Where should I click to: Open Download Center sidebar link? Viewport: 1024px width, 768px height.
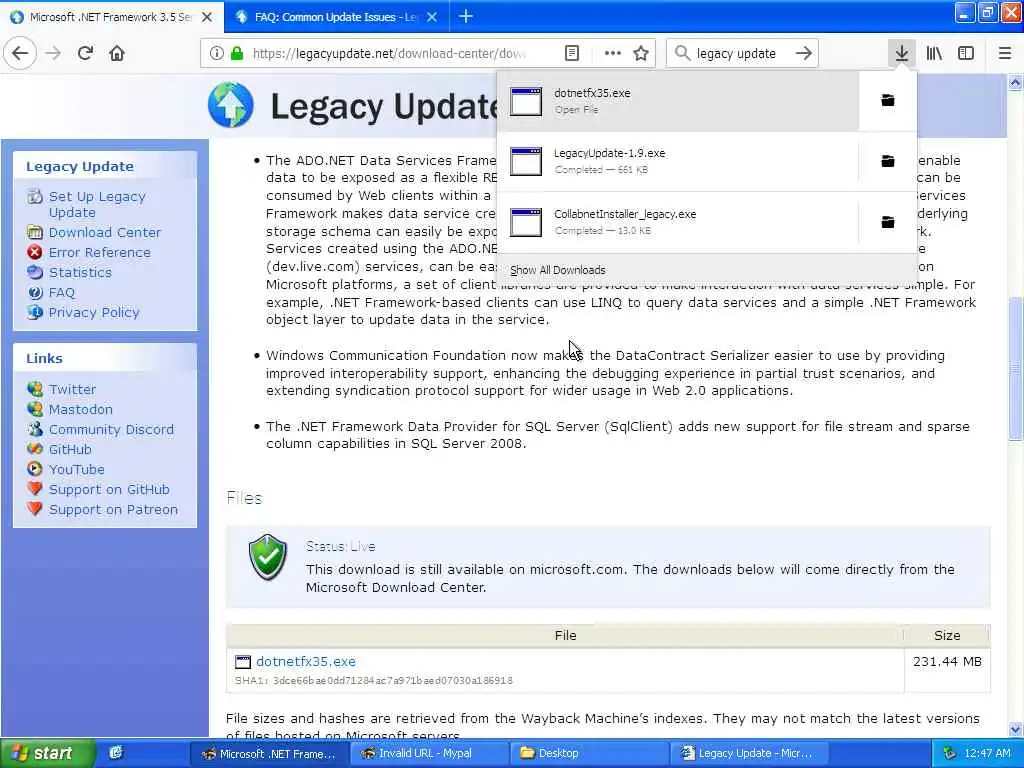pos(104,232)
